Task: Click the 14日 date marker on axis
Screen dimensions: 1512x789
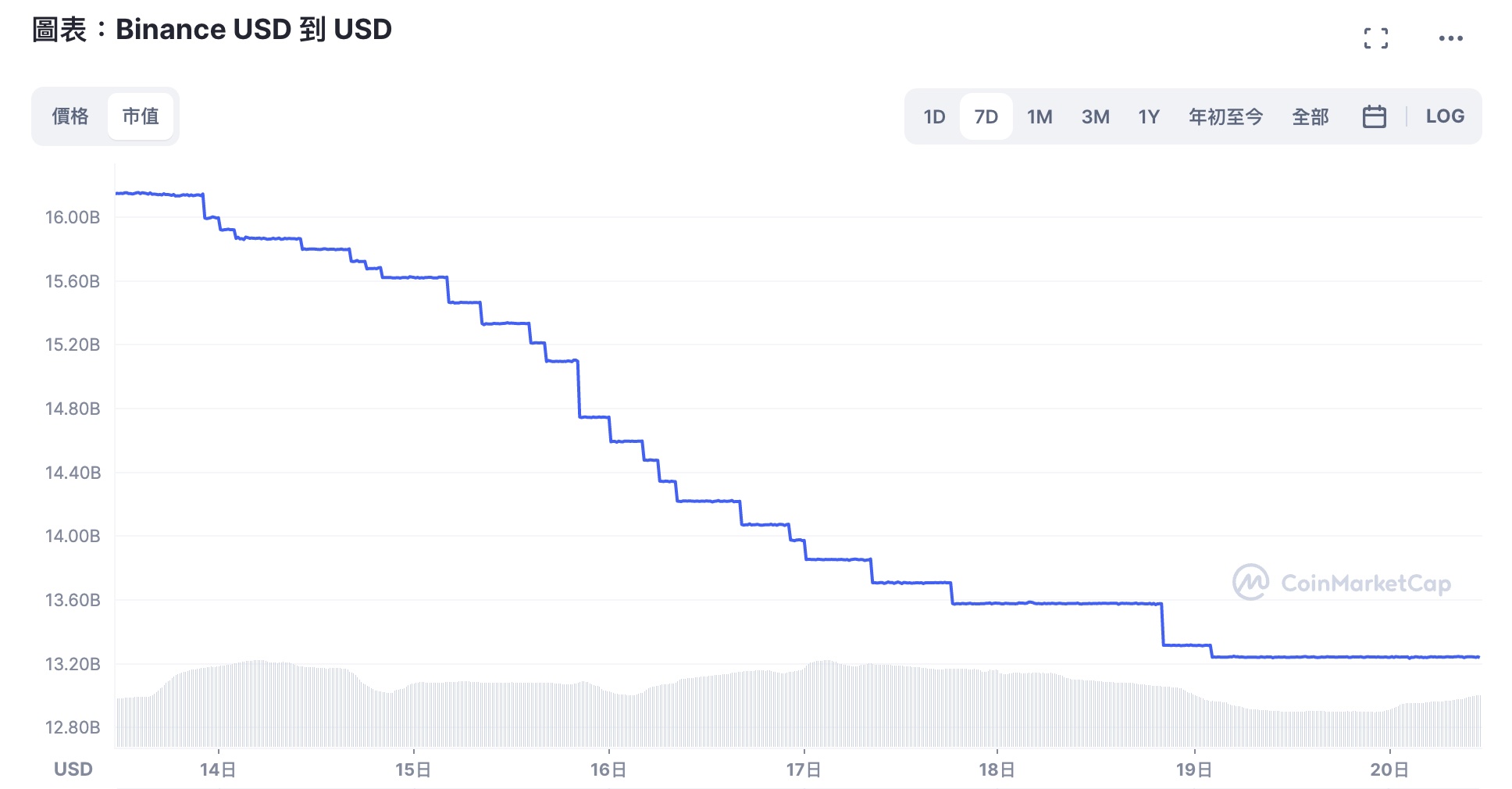Action: 218,769
